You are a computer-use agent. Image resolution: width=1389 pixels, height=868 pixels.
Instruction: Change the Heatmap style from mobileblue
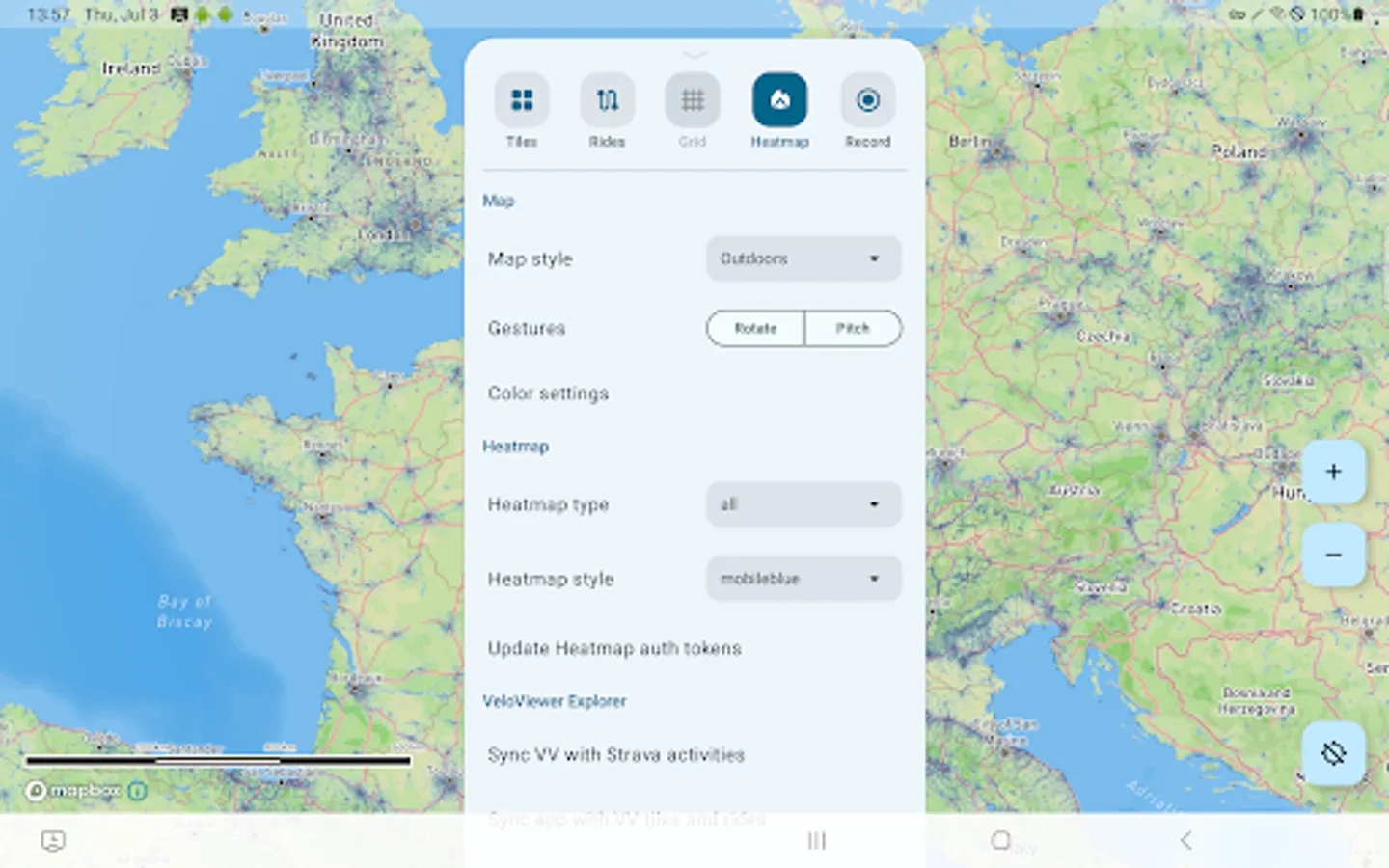tap(803, 579)
